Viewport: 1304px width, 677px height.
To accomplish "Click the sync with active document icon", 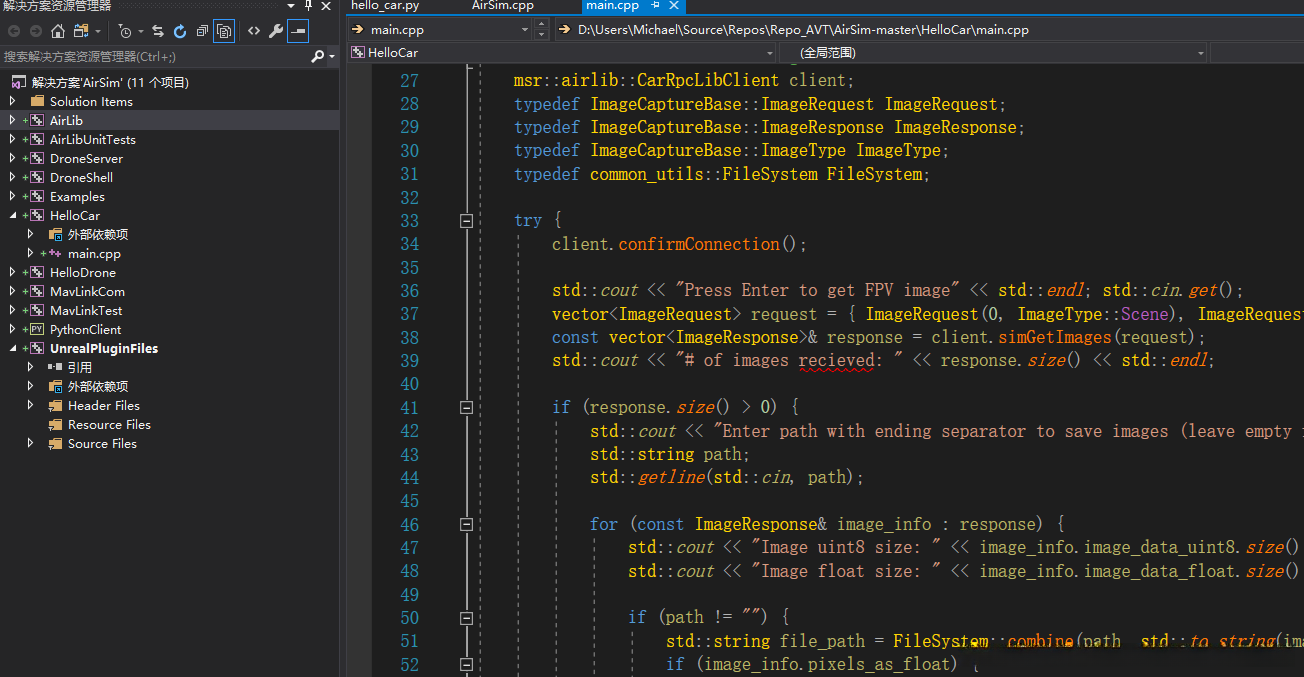I will (x=158, y=31).
